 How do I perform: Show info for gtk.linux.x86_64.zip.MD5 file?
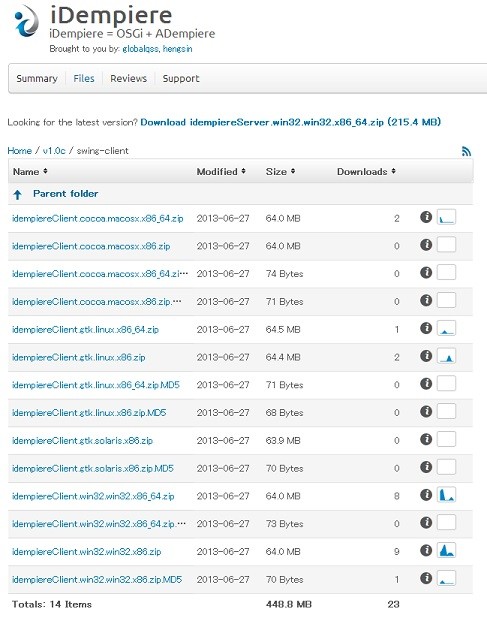click(426, 384)
